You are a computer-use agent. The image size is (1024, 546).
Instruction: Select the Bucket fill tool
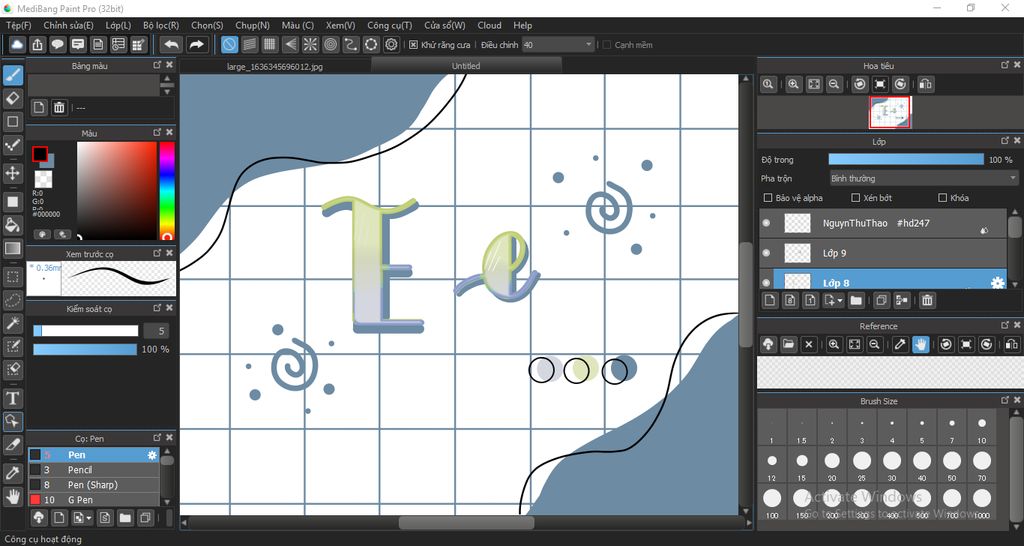(12, 225)
